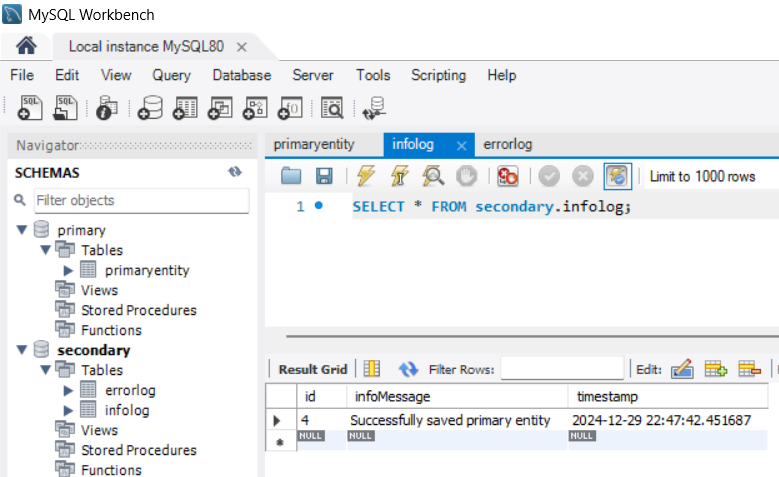Viewport: 779px width, 477px height.
Task: Create a new function toolbar icon
Action: tap(290, 108)
